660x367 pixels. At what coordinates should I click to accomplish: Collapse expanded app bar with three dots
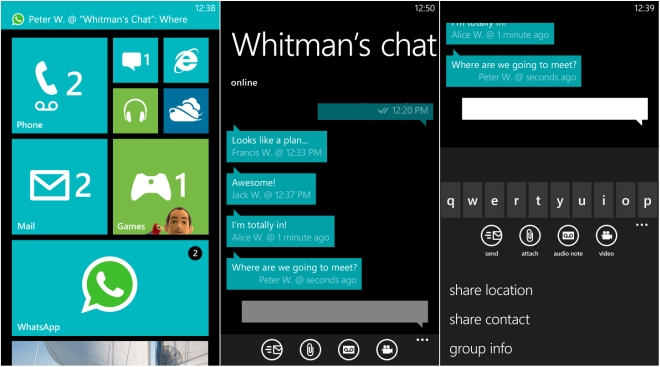[642, 225]
